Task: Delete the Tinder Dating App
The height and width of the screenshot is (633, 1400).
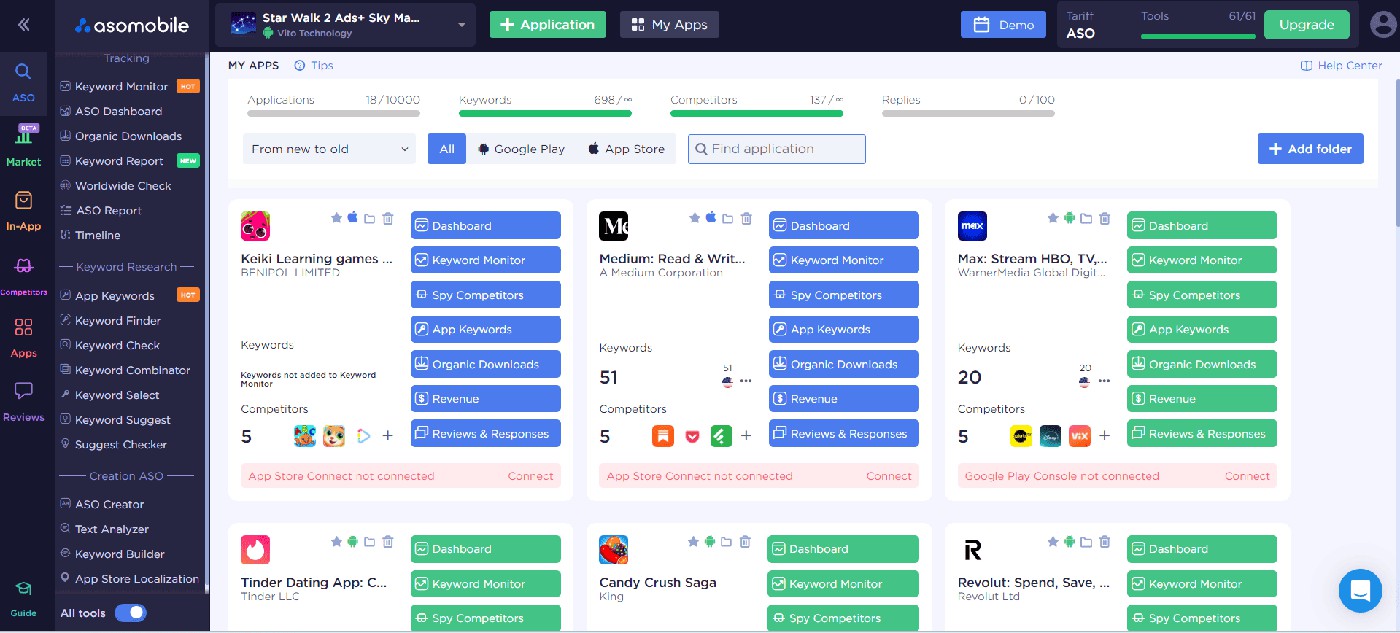Action: (388, 542)
